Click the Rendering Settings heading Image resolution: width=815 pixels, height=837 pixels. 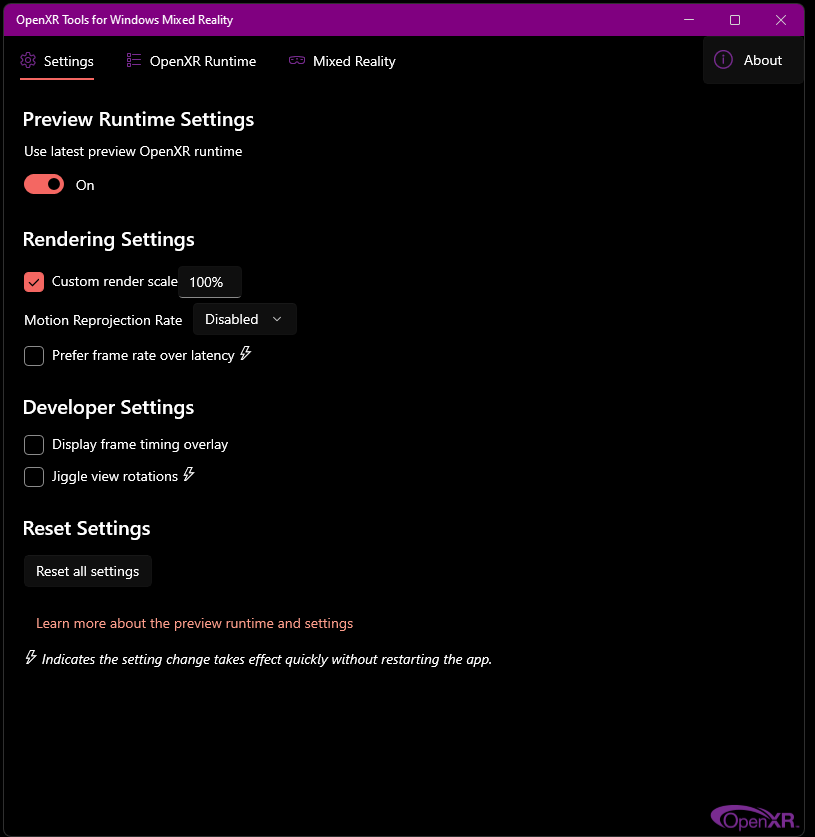(108, 239)
